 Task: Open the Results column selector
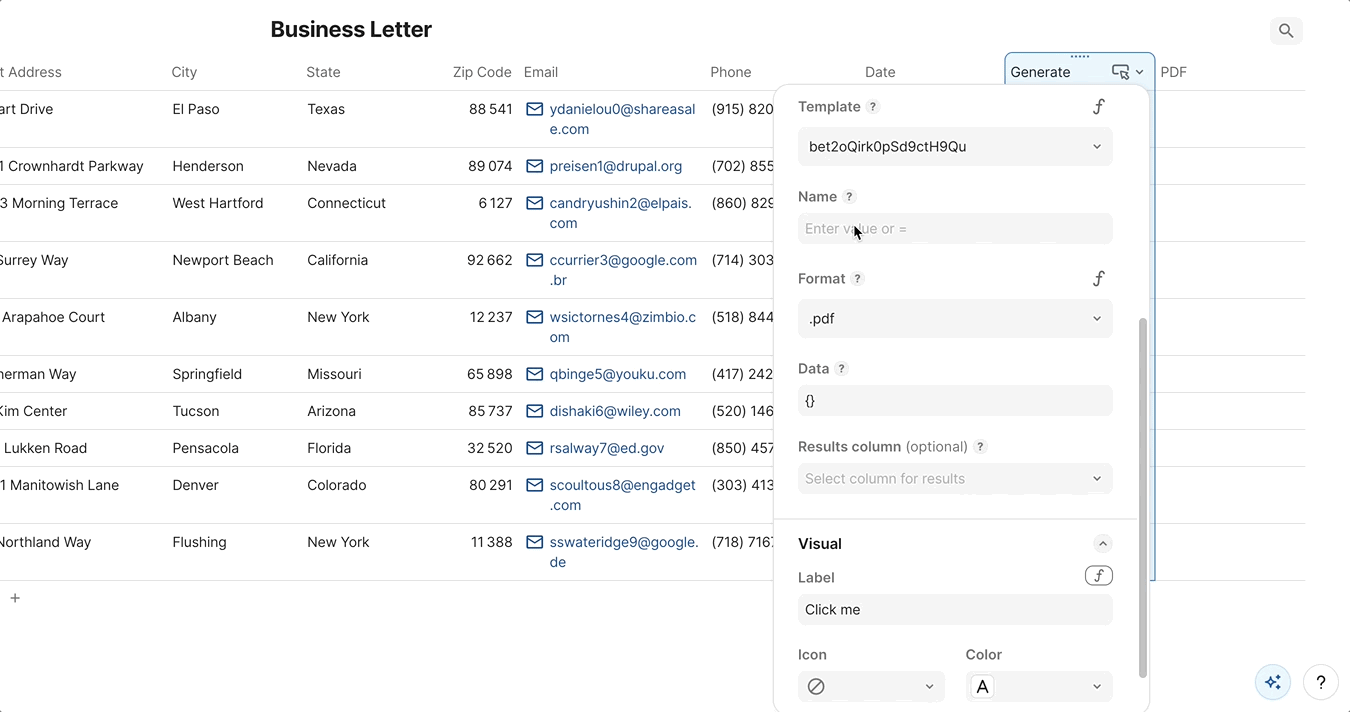(x=955, y=479)
